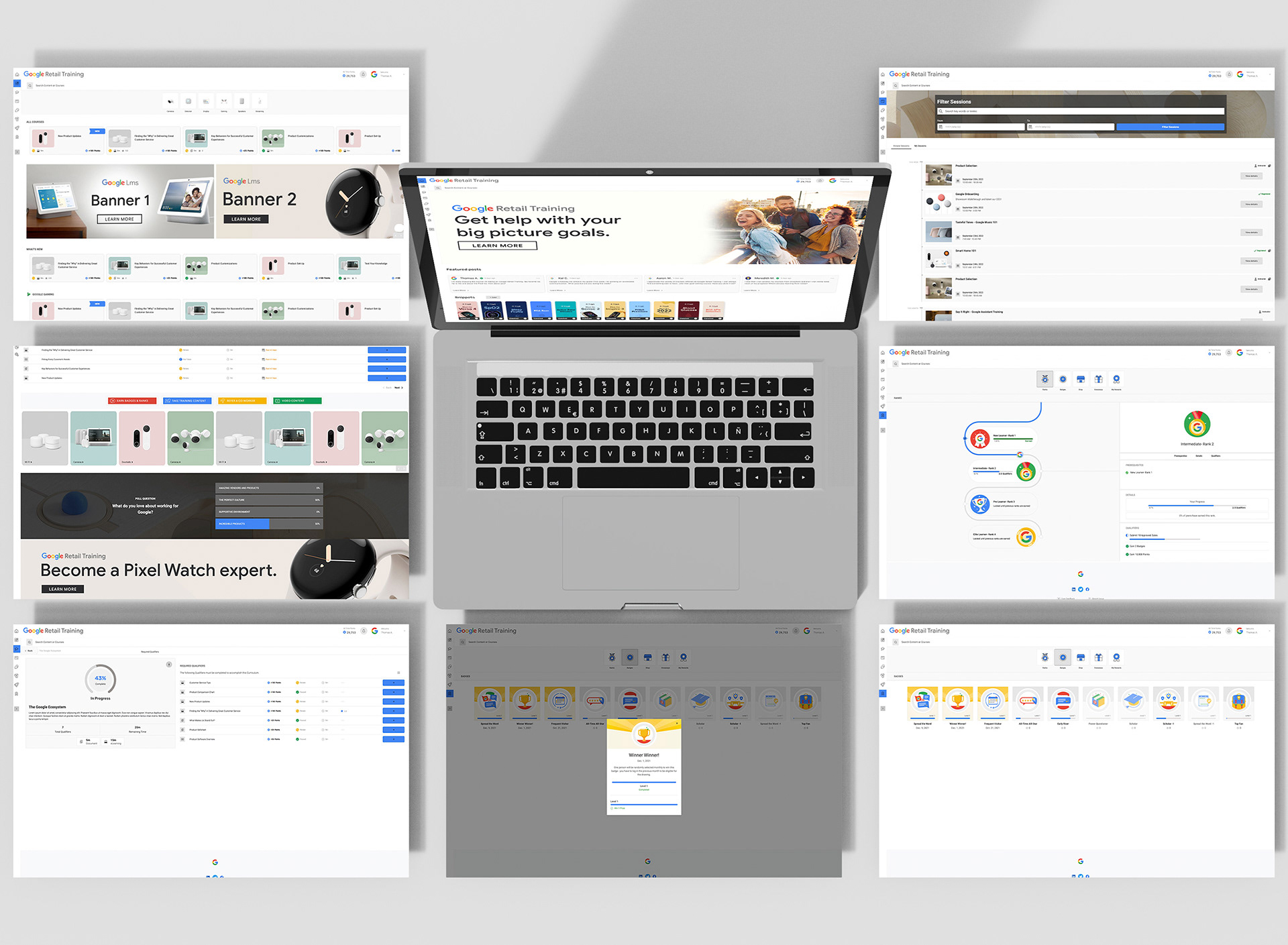Click the Twitter icon below the rank path

[x=1080, y=590]
